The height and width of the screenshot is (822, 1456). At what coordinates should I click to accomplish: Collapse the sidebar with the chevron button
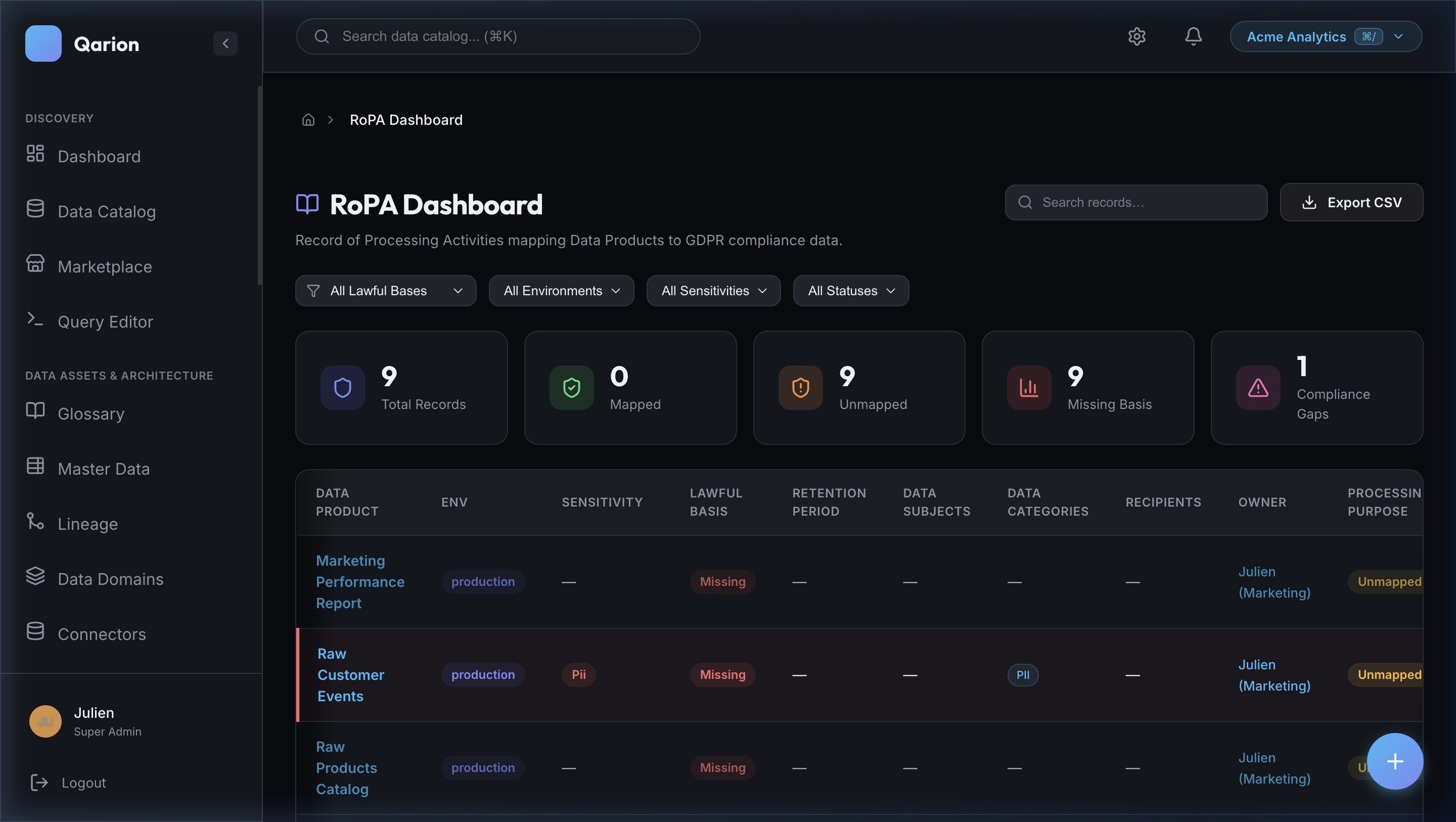(225, 43)
